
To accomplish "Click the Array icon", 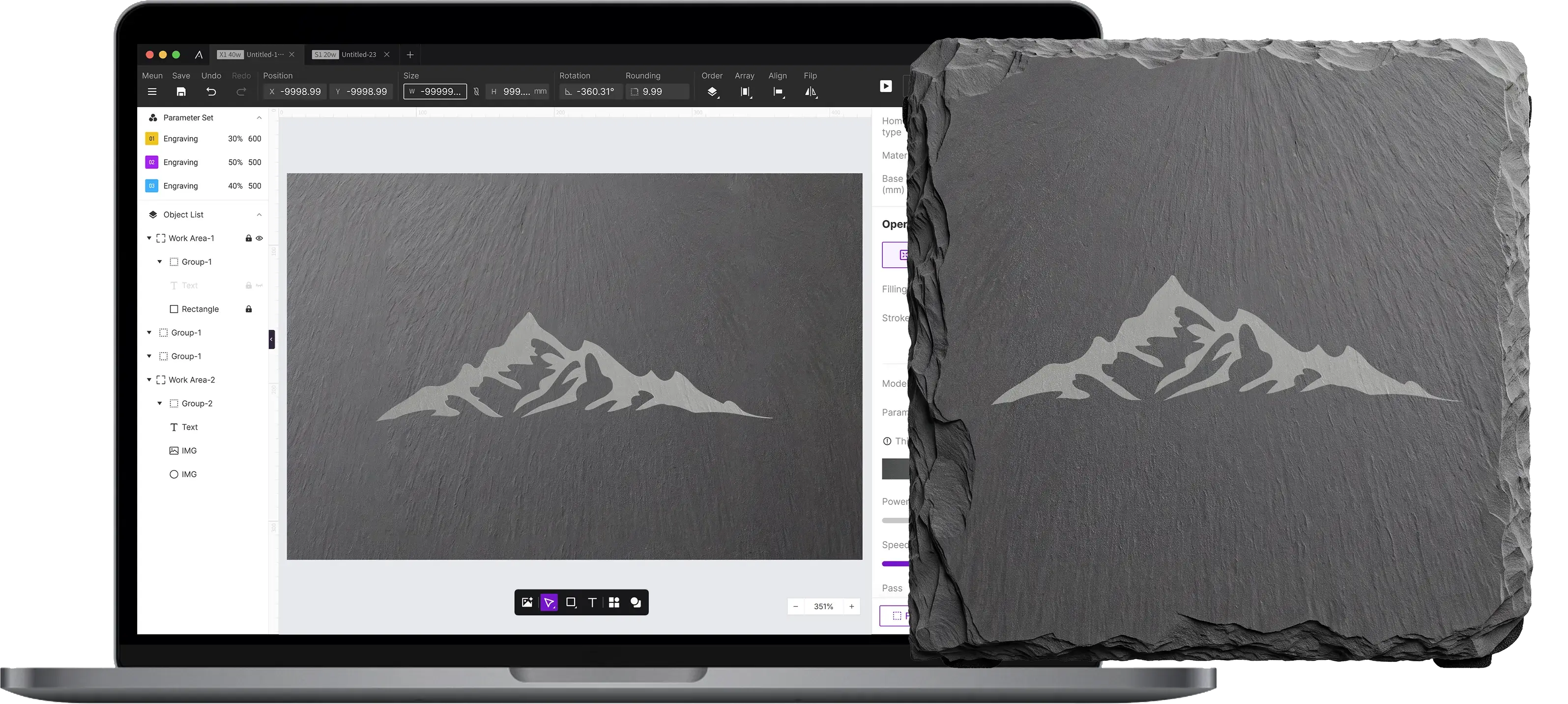I will [746, 92].
